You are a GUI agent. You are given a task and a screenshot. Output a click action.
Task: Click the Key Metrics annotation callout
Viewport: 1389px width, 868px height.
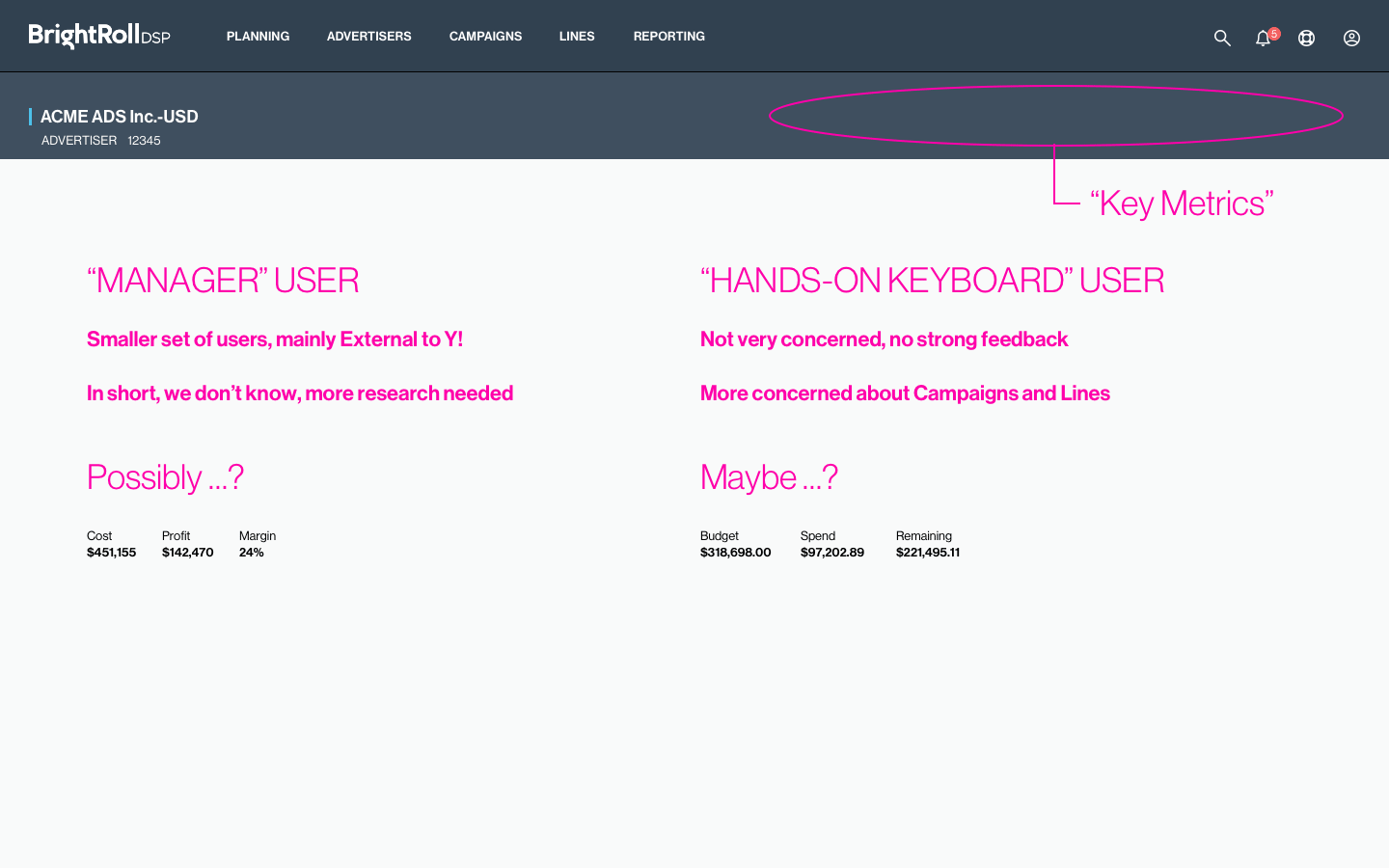[x=1183, y=203]
